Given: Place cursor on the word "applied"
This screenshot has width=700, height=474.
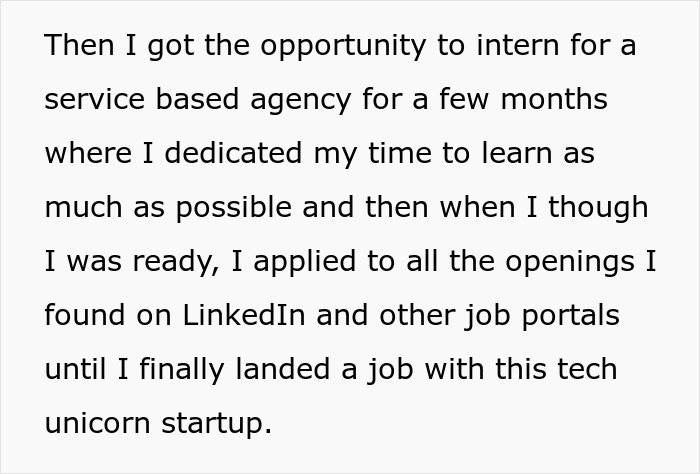Looking at the screenshot, I should click(x=304, y=262).
